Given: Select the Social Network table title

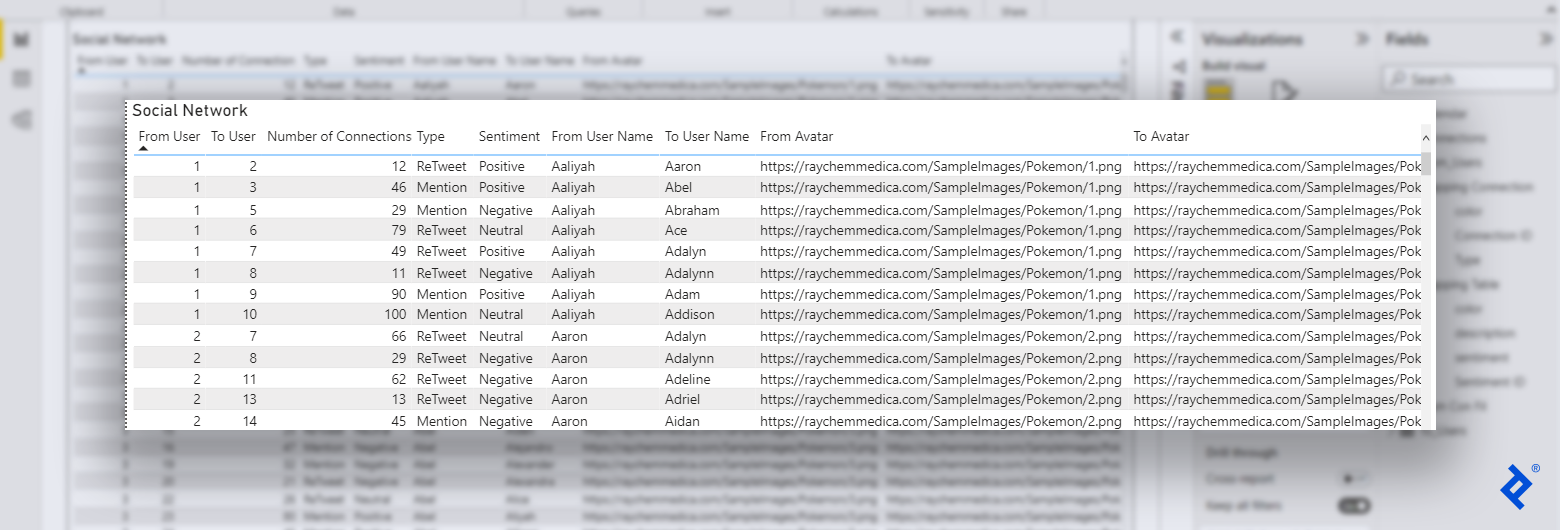Looking at the screenshot, I should (x=190, y=110).
